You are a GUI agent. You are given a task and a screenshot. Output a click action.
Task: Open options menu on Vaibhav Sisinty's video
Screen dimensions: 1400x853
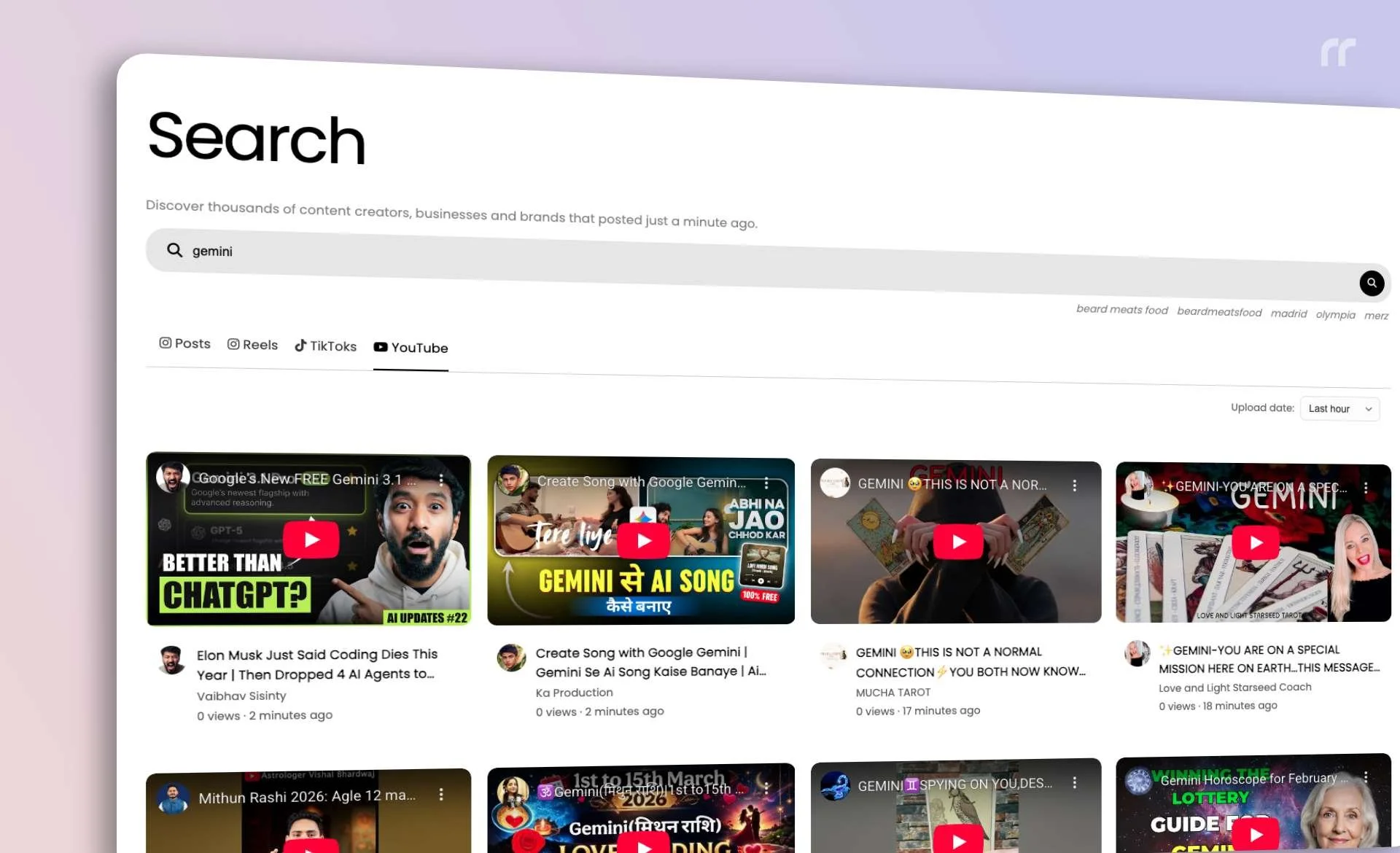point(442,480)
